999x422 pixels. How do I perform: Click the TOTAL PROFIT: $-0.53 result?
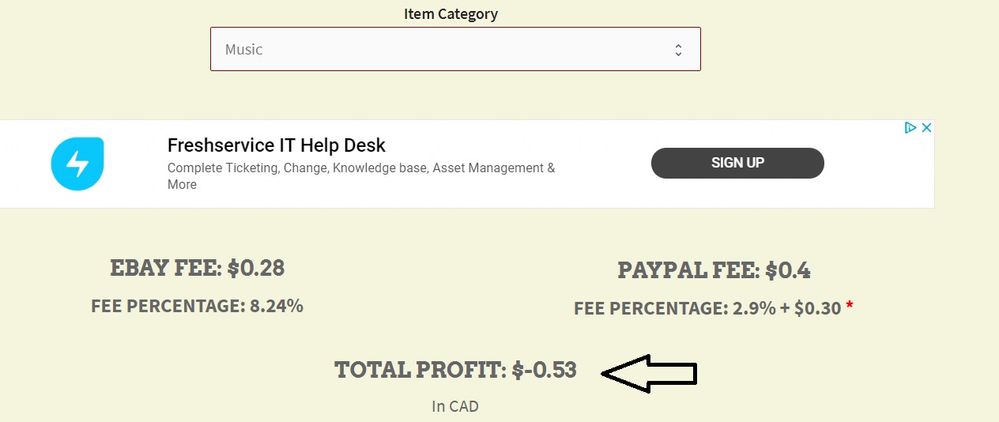pos(455,370)
